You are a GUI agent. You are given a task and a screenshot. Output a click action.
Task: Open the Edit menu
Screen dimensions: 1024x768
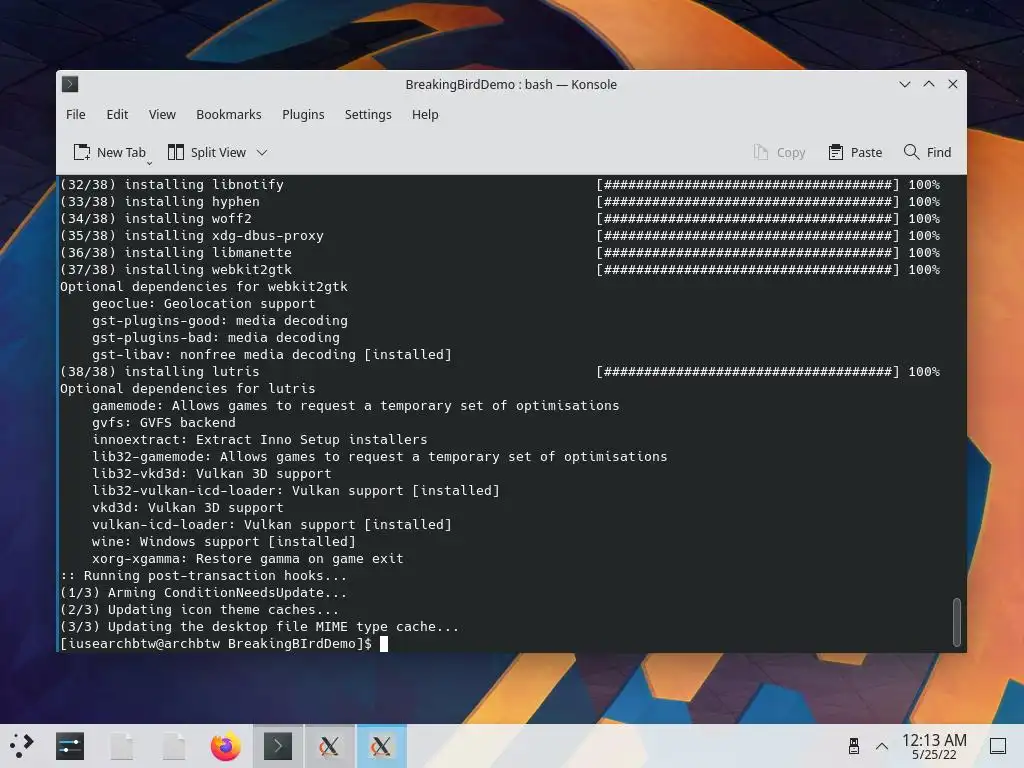[117, 114]
